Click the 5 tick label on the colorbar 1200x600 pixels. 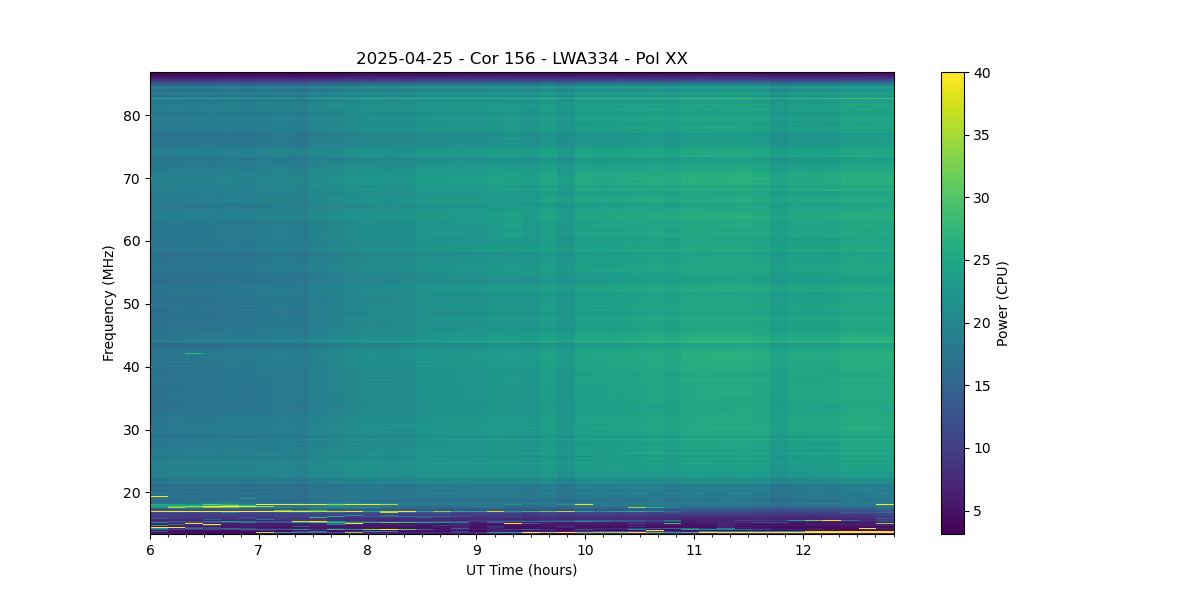pyautogui.click(x=977, y=511)
